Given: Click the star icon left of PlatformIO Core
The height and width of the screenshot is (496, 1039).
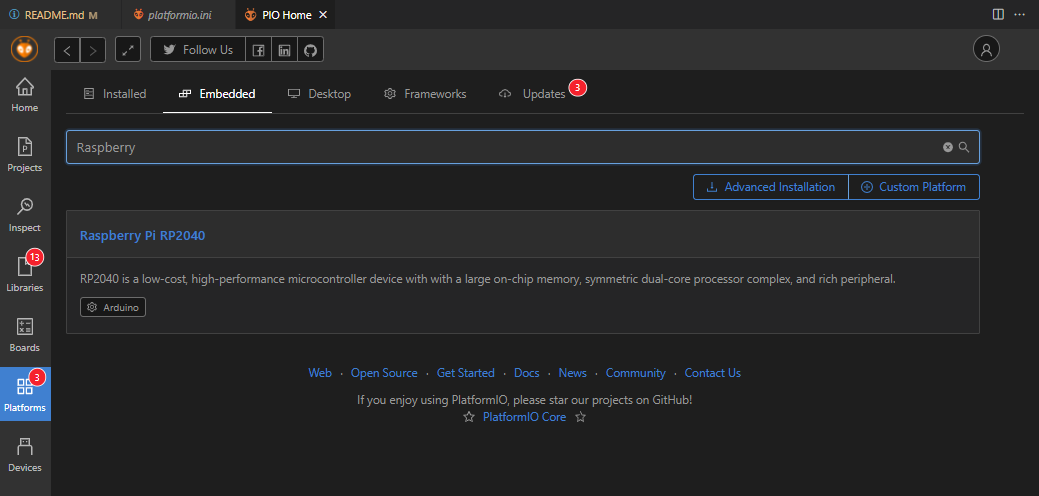Looking at the screenshot, I should tap(469, 417).
